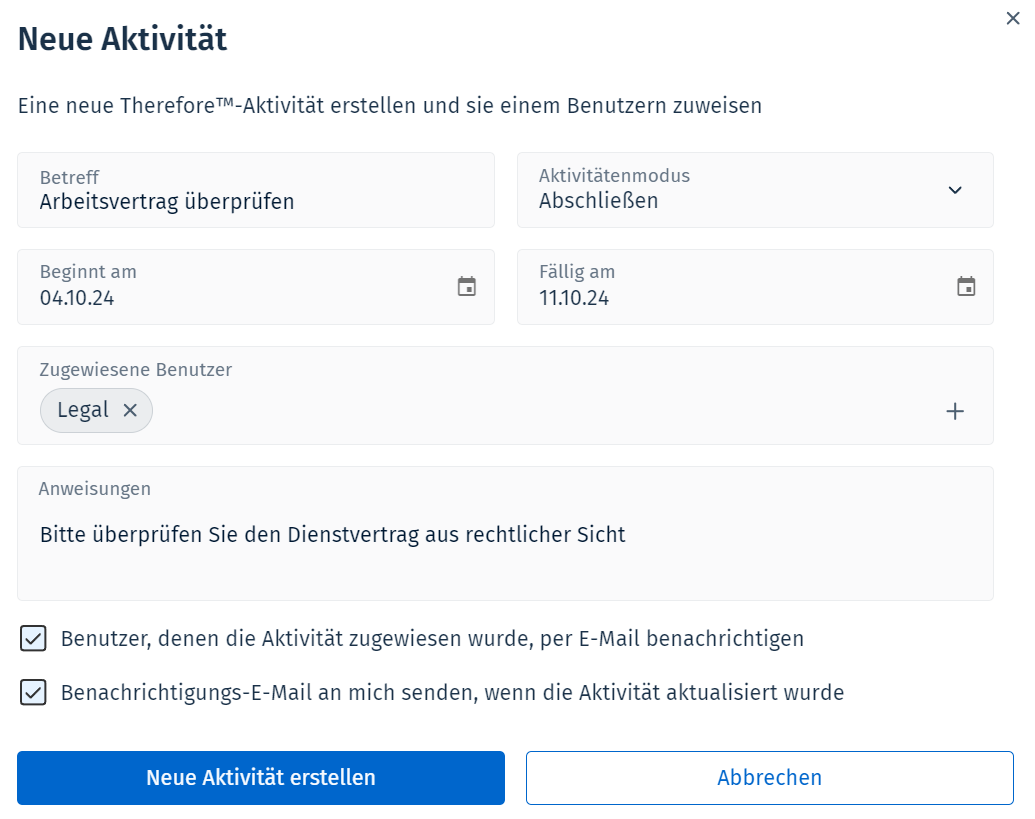The width and height of the screenshot is (1035, 819).
Task: Expand the Aktivitätenmodus dropdown
Action: point(954,190)
